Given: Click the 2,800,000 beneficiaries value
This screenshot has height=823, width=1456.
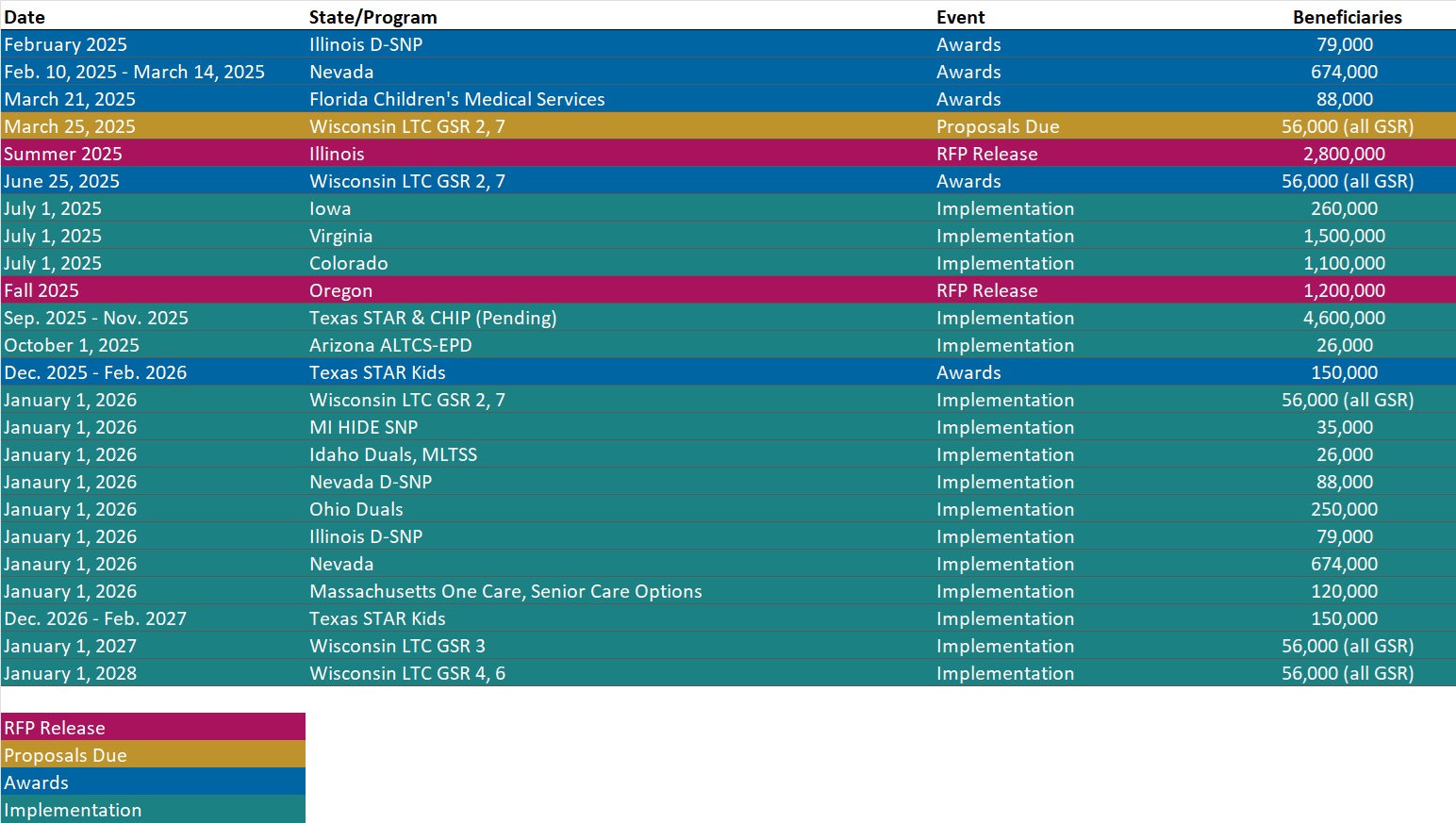Looking at the screenshot, I should click(x=1344, y=154).
